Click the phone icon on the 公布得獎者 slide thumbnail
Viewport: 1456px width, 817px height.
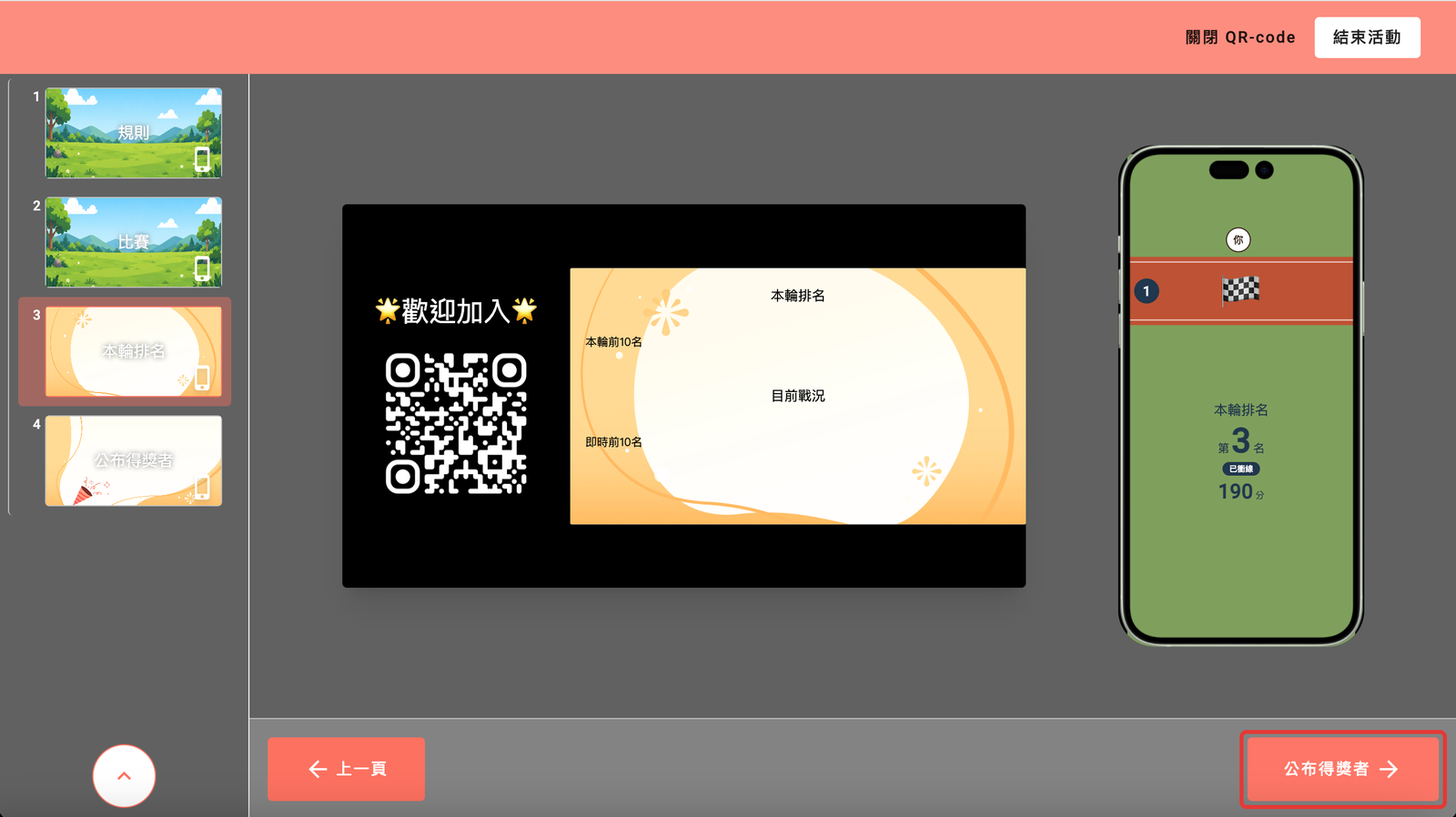click(x=202, y=487)
